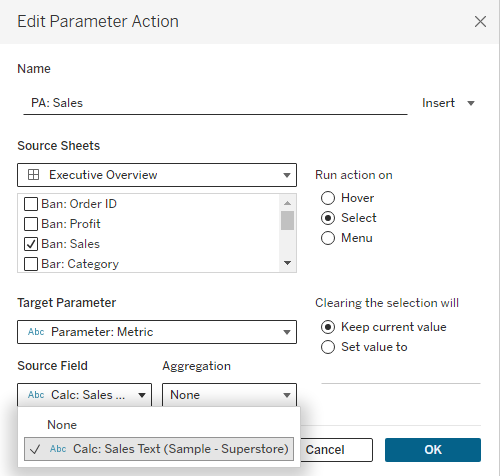Viewport: 500px width, 476px height.
Task: Click the Abc icon next to Parameter: Metric
Action: click(36, 332)
